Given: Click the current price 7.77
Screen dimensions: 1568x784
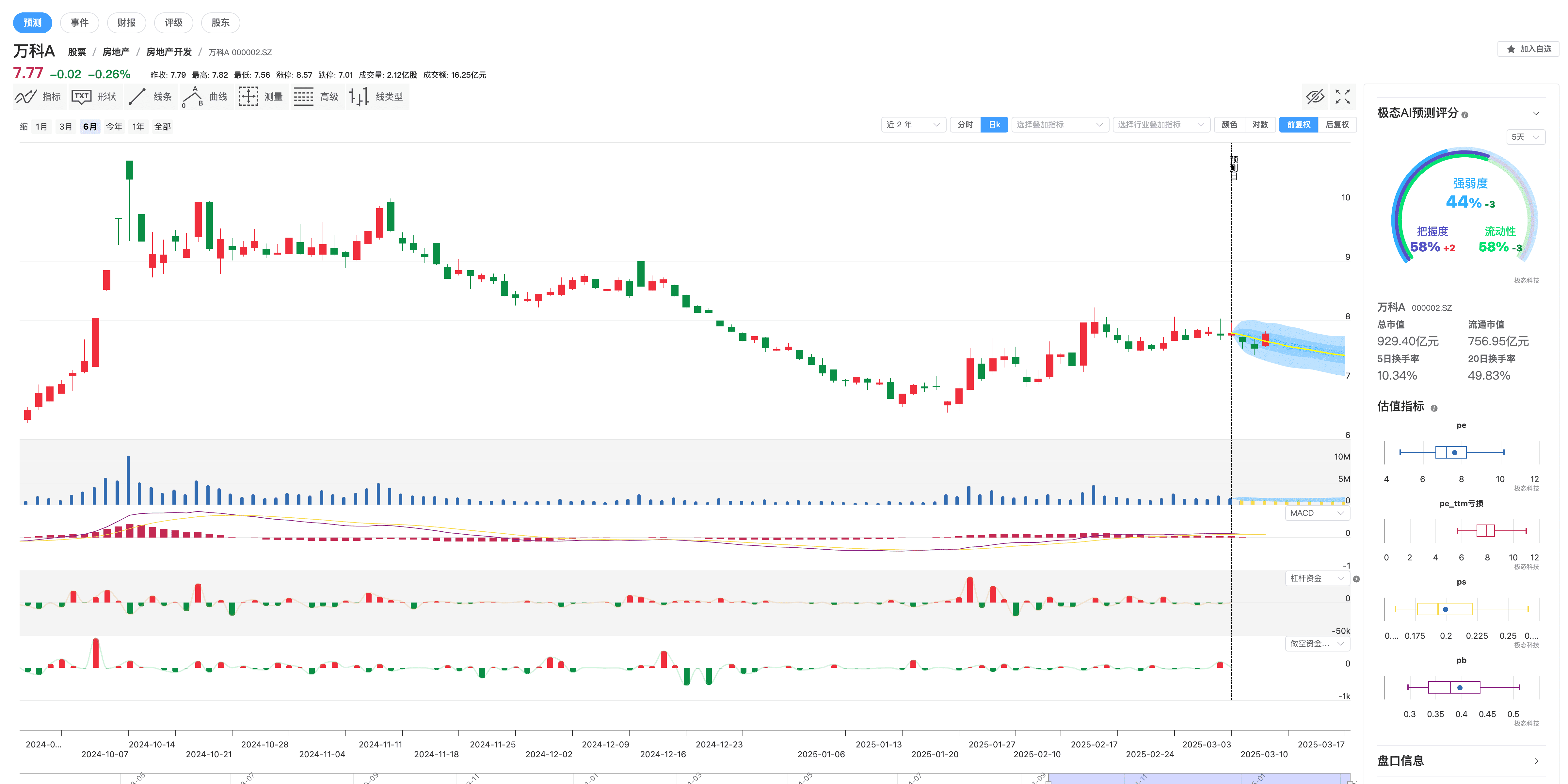Looking at the screenshot, I should click(x=28, y=73).
